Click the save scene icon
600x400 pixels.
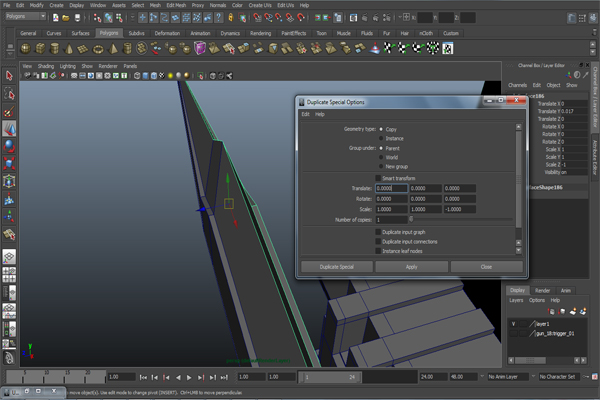coord(77,18)
